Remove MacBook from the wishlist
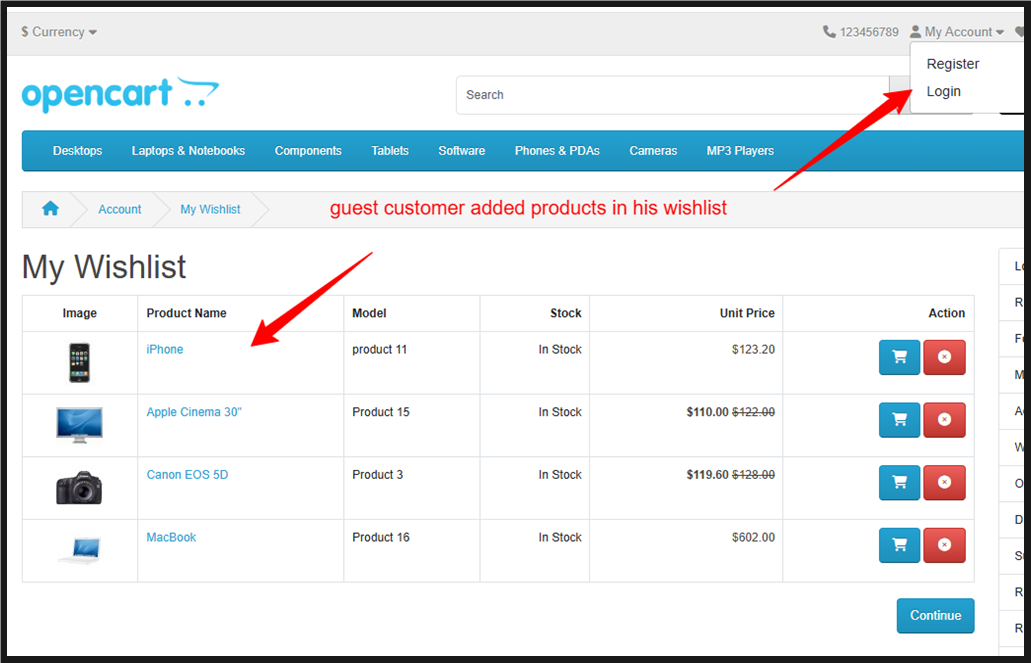The image size is (1031, 663). point(944,545)
